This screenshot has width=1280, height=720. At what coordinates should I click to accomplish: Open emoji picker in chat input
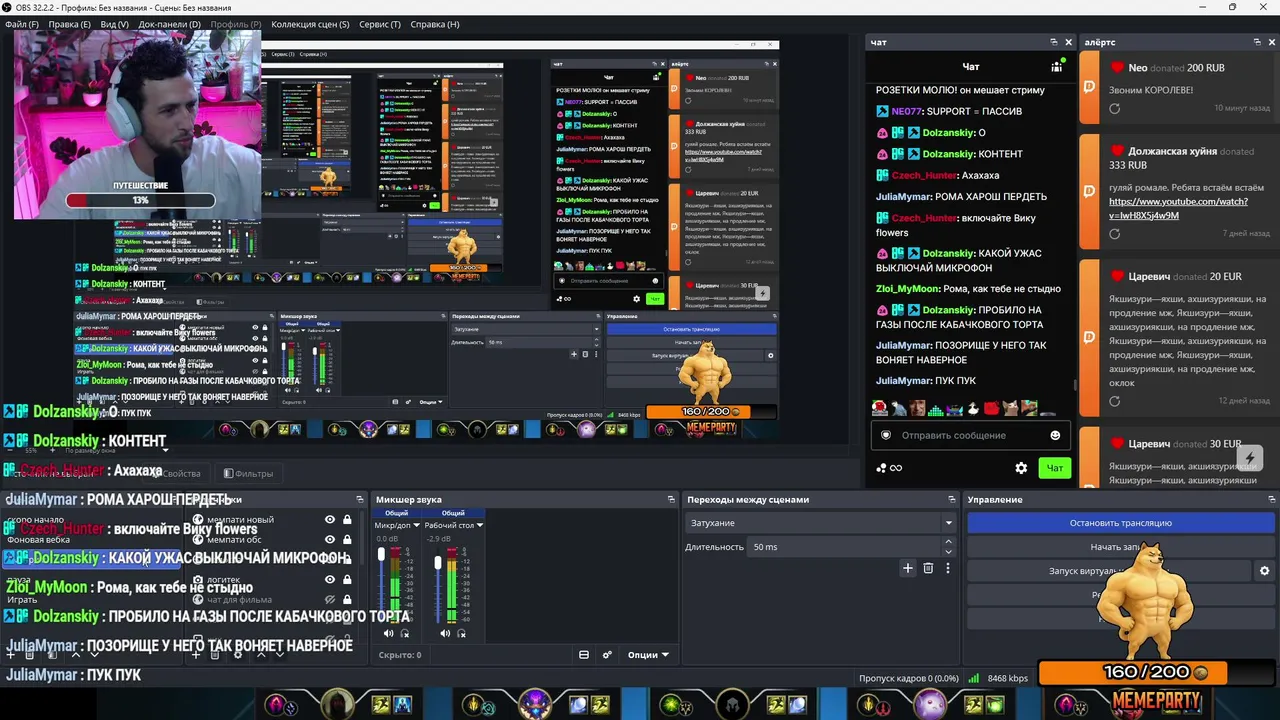[1055, 435]
